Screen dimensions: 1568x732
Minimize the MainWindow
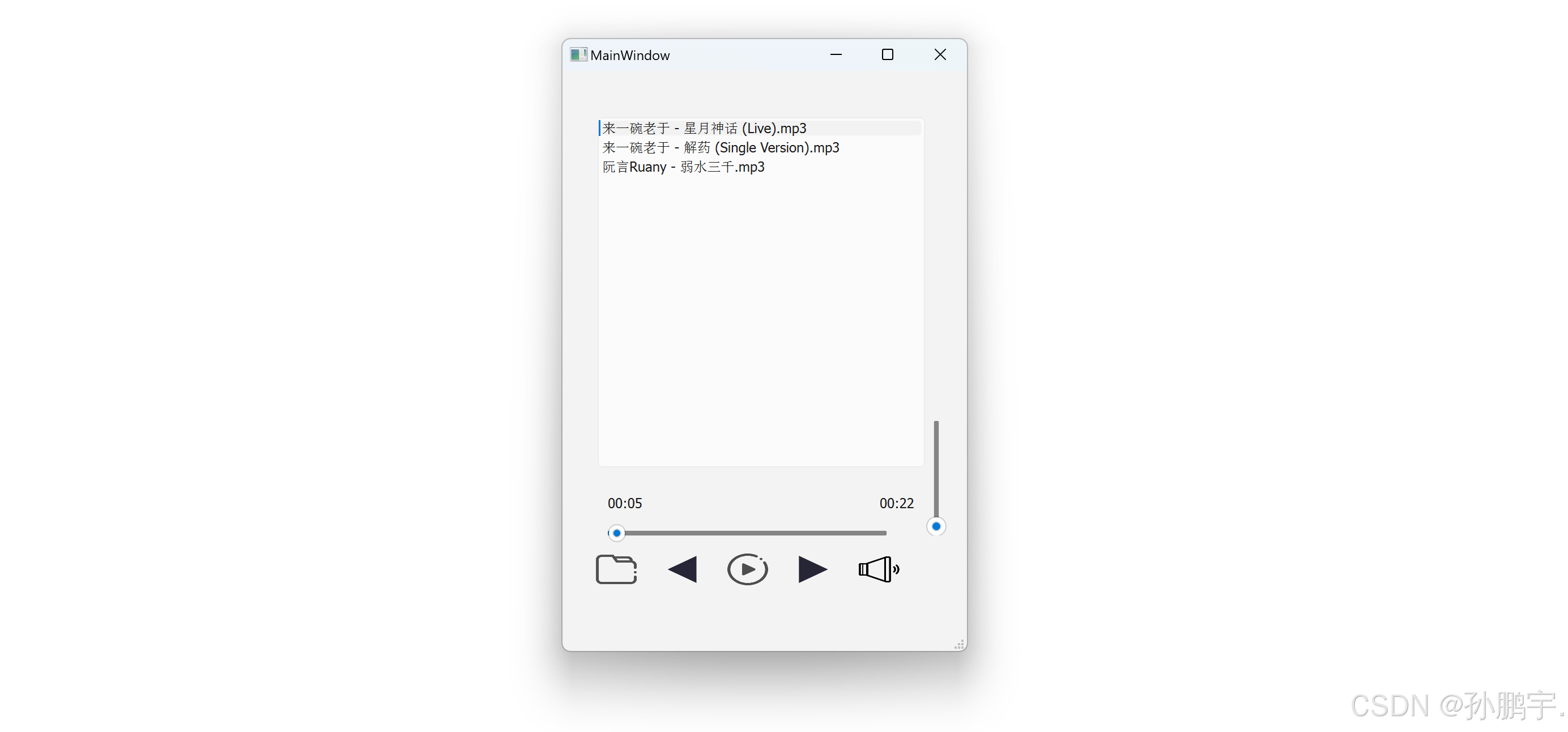[x=836, y=55]
